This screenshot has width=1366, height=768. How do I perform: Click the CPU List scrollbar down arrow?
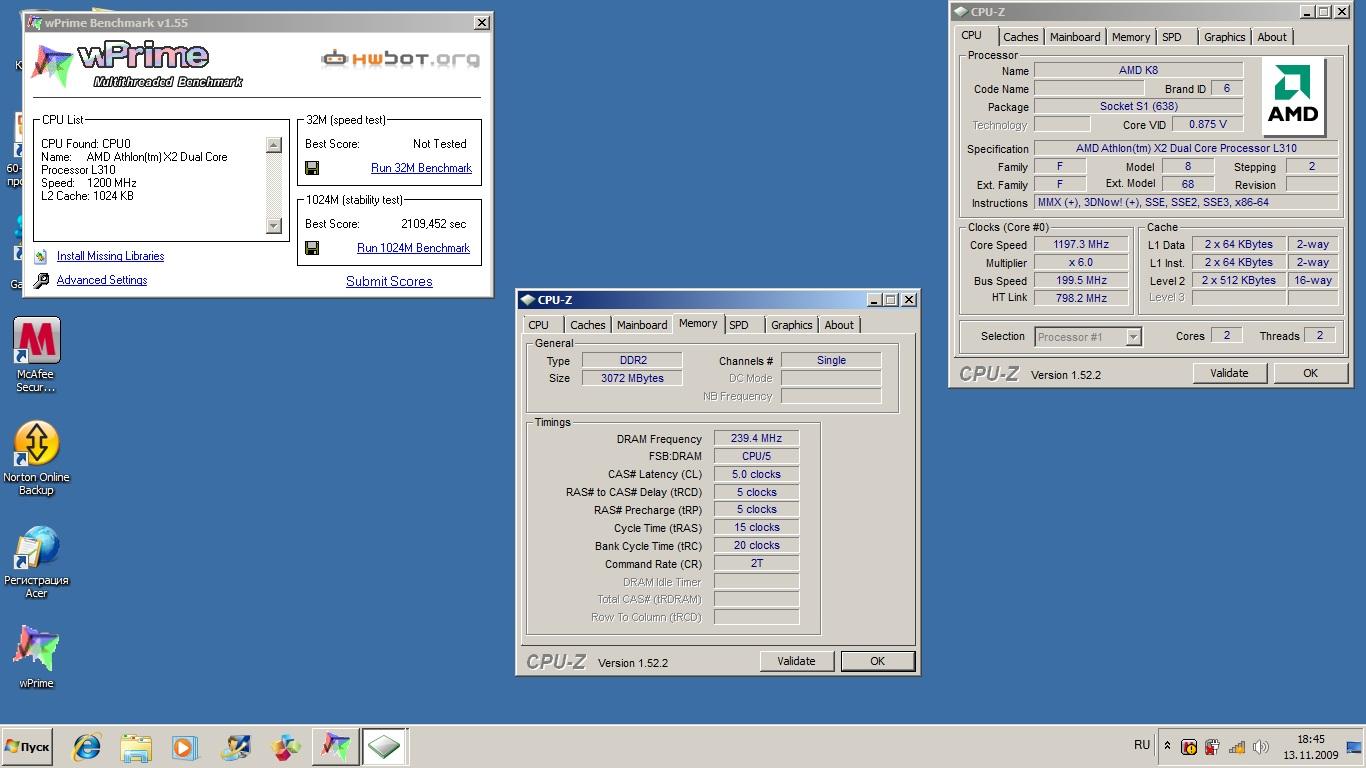[274, 226]
